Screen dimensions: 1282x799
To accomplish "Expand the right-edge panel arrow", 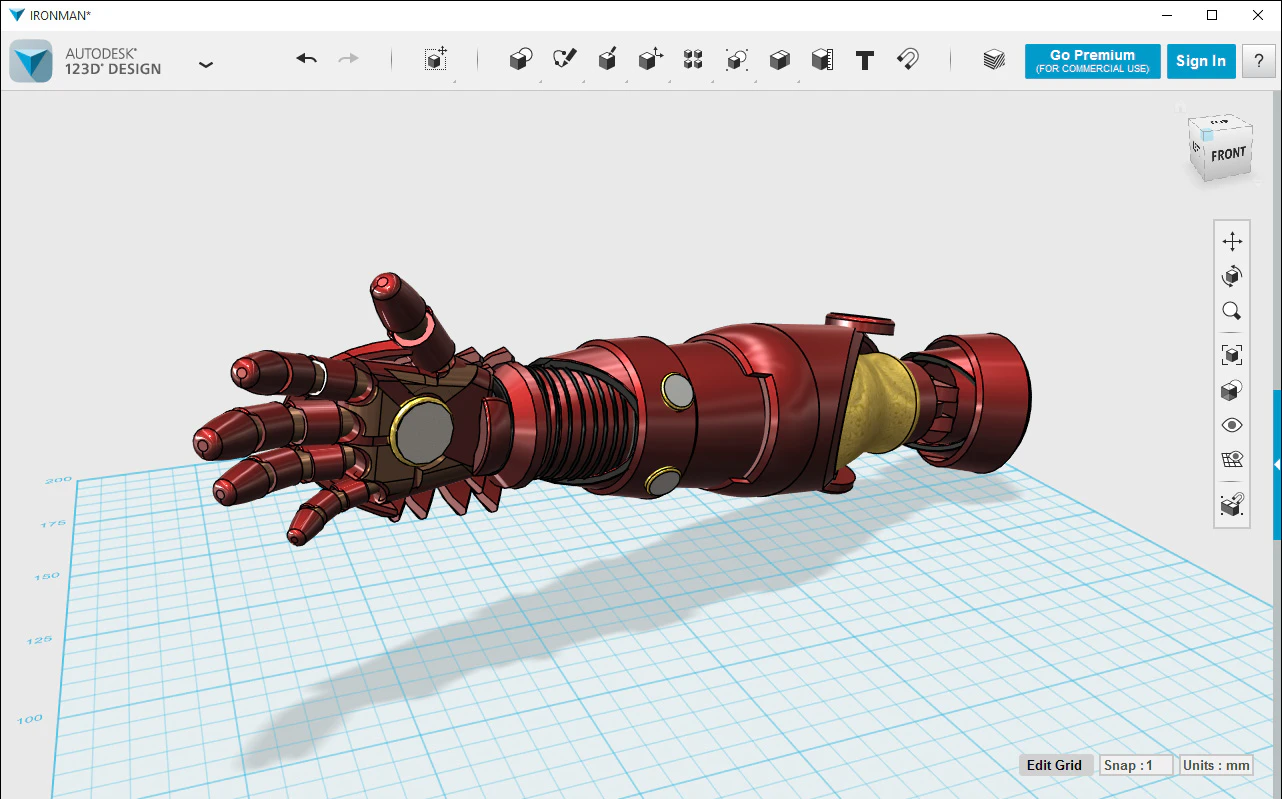I will pyautogui.click(x=1276, y=464).
